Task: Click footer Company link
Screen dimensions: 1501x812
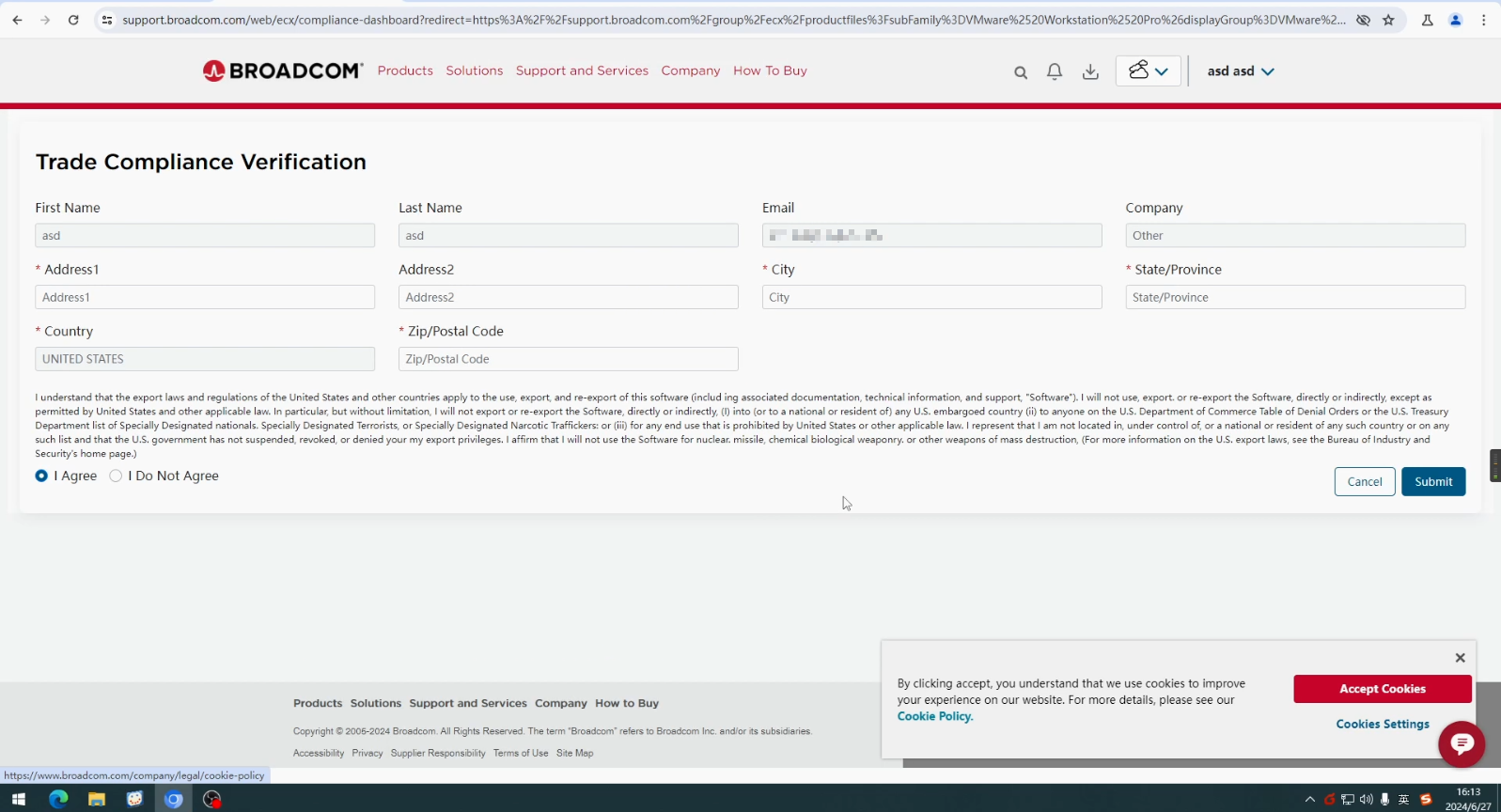Action: [561, 703]
